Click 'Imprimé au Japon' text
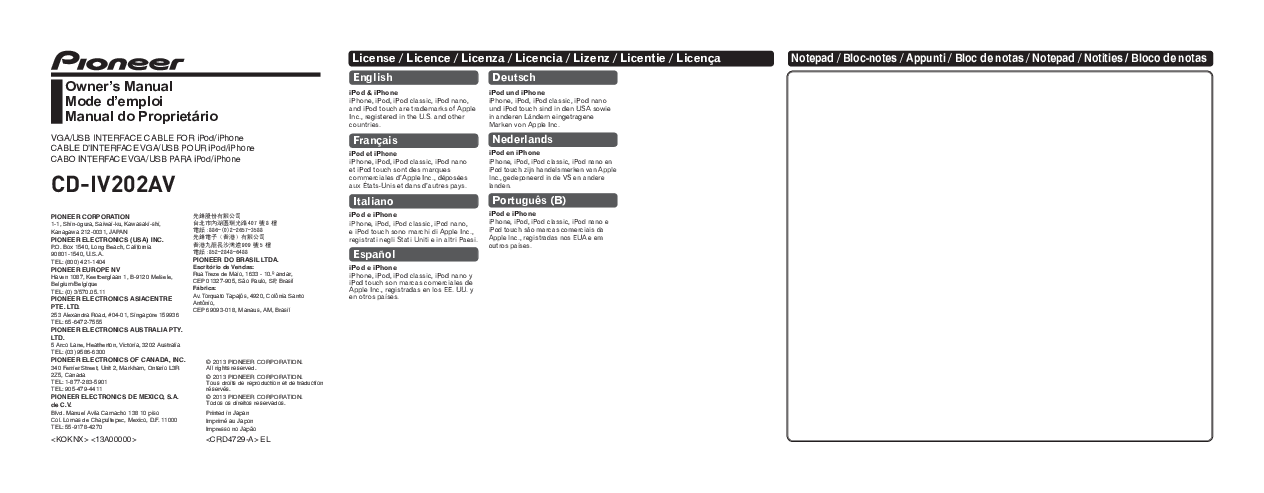The image size is (1264, 493). point(230,420)
